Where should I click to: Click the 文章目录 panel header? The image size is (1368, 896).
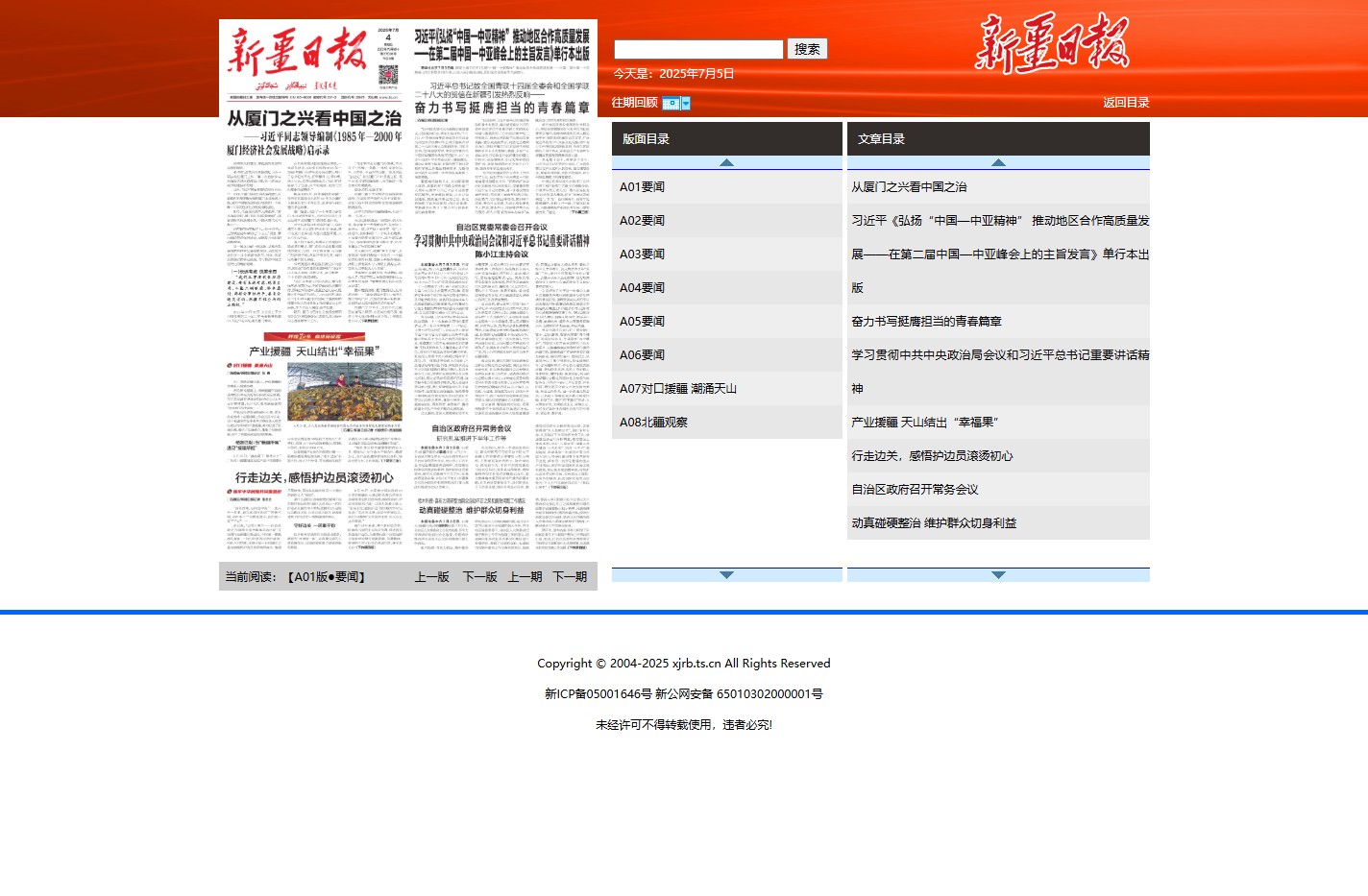[998, 139]
